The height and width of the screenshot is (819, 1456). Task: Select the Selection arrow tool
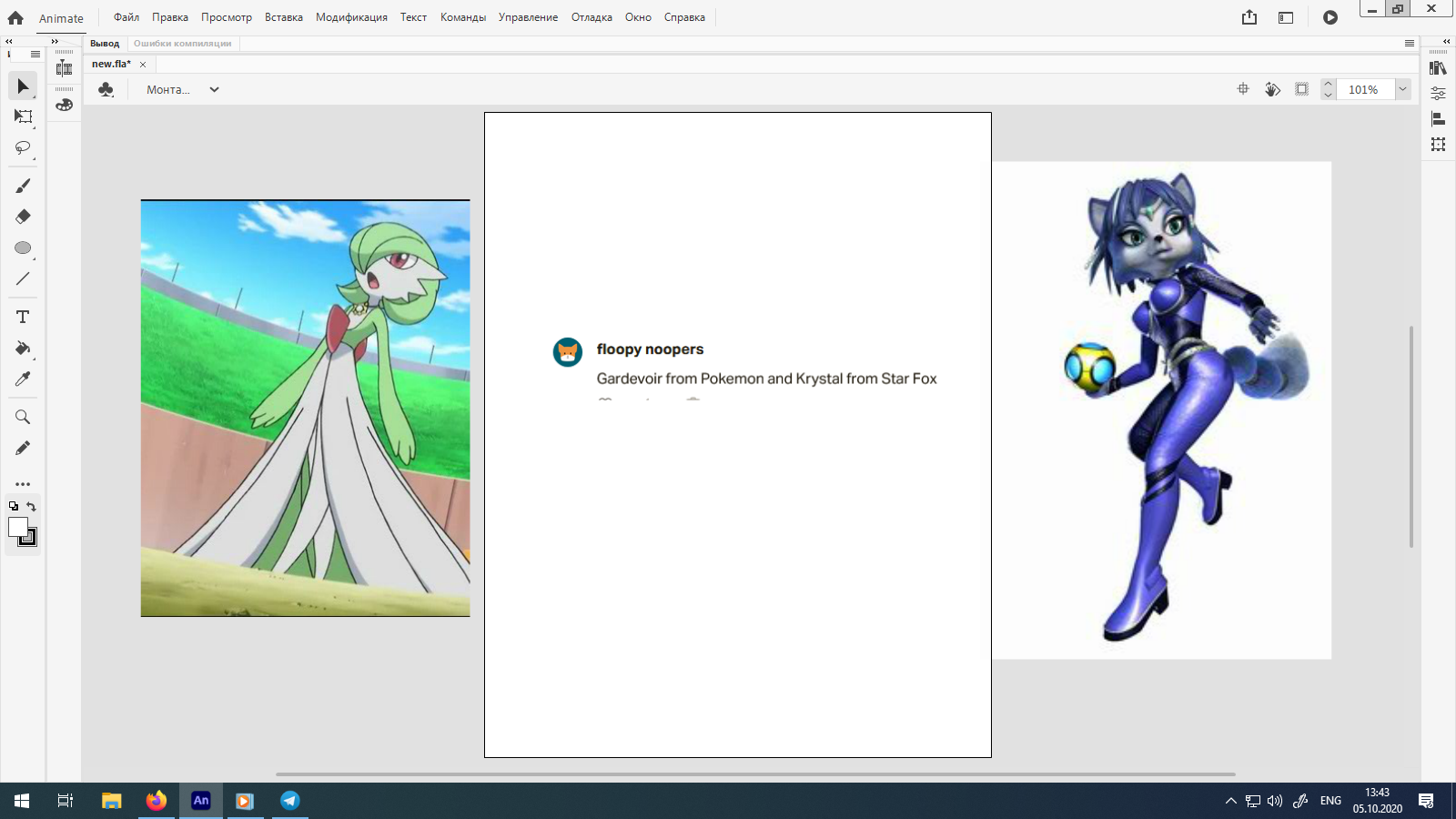[x=23, y=86]
